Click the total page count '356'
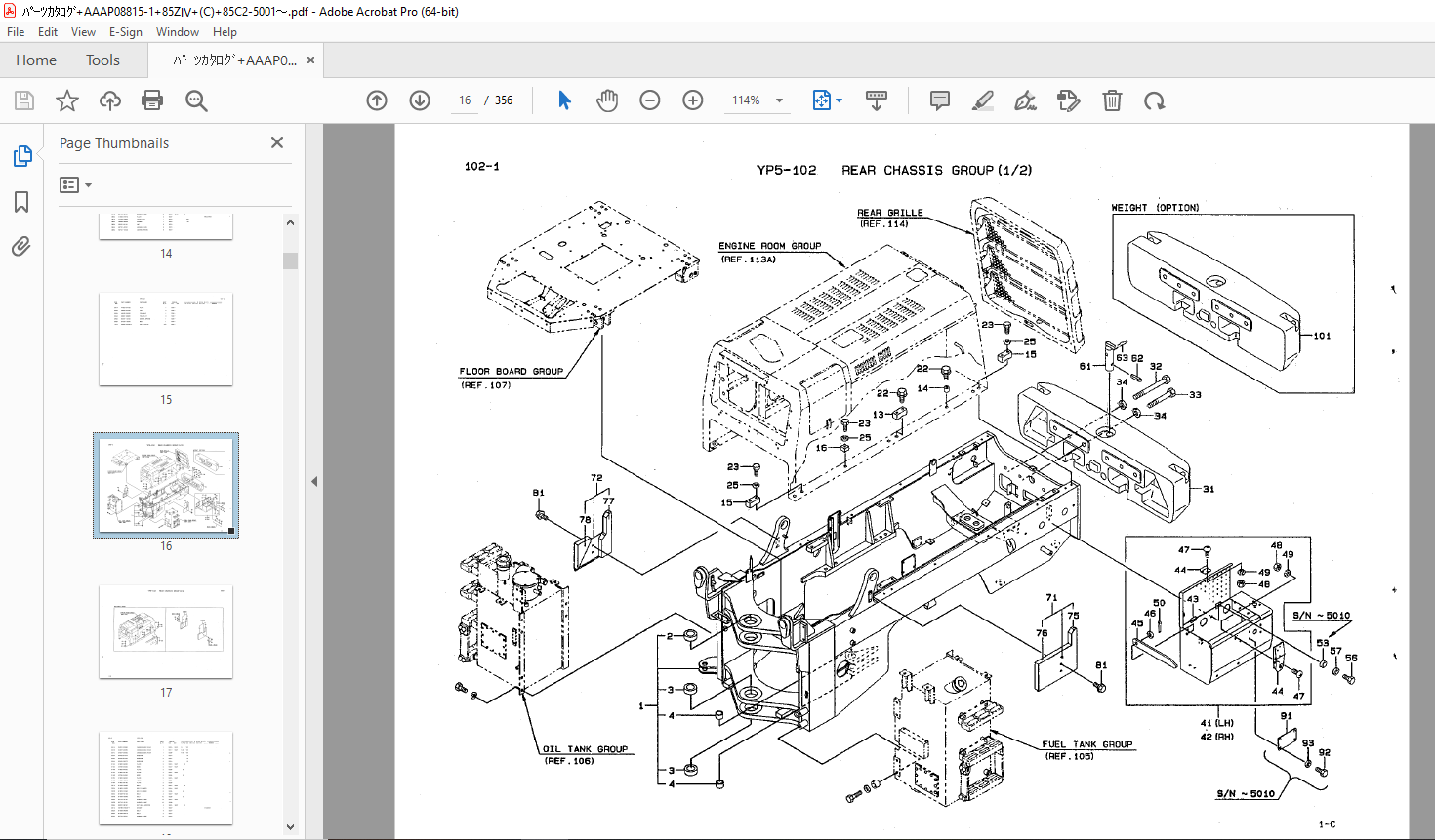Image resolution: width=1435 pixels, height=840 pixels. point(504,100)
